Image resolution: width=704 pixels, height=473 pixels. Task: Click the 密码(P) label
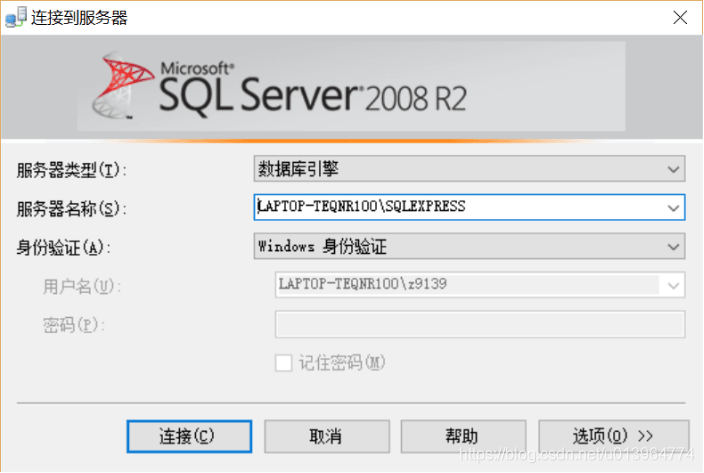click(74, 325)
